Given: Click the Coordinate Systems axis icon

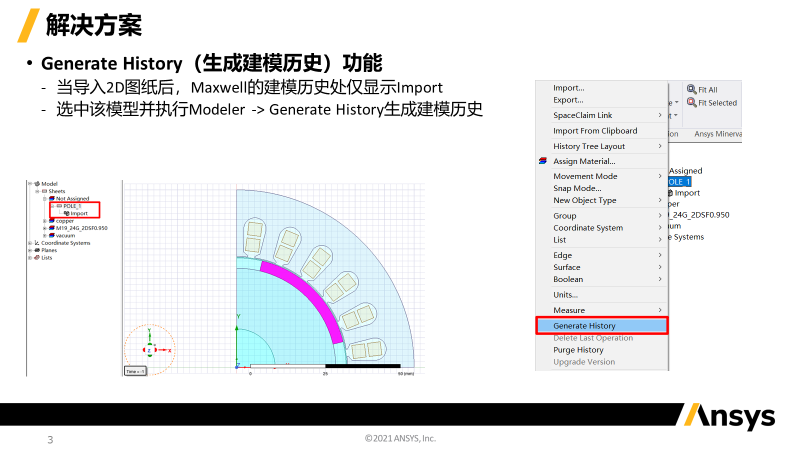Looking at the screenshot, I should [x=37, y=243].
